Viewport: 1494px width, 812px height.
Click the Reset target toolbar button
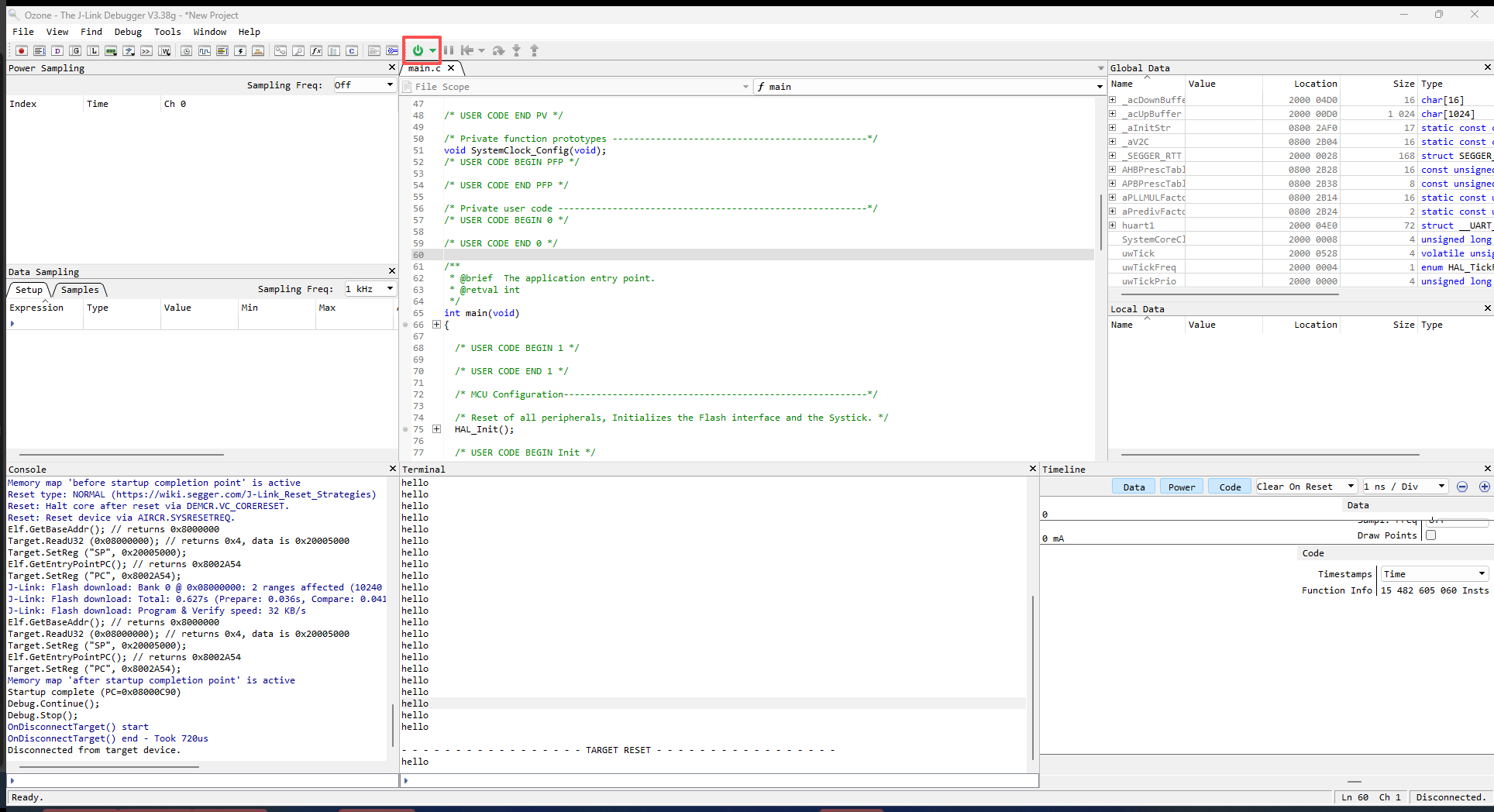[467, 50]
